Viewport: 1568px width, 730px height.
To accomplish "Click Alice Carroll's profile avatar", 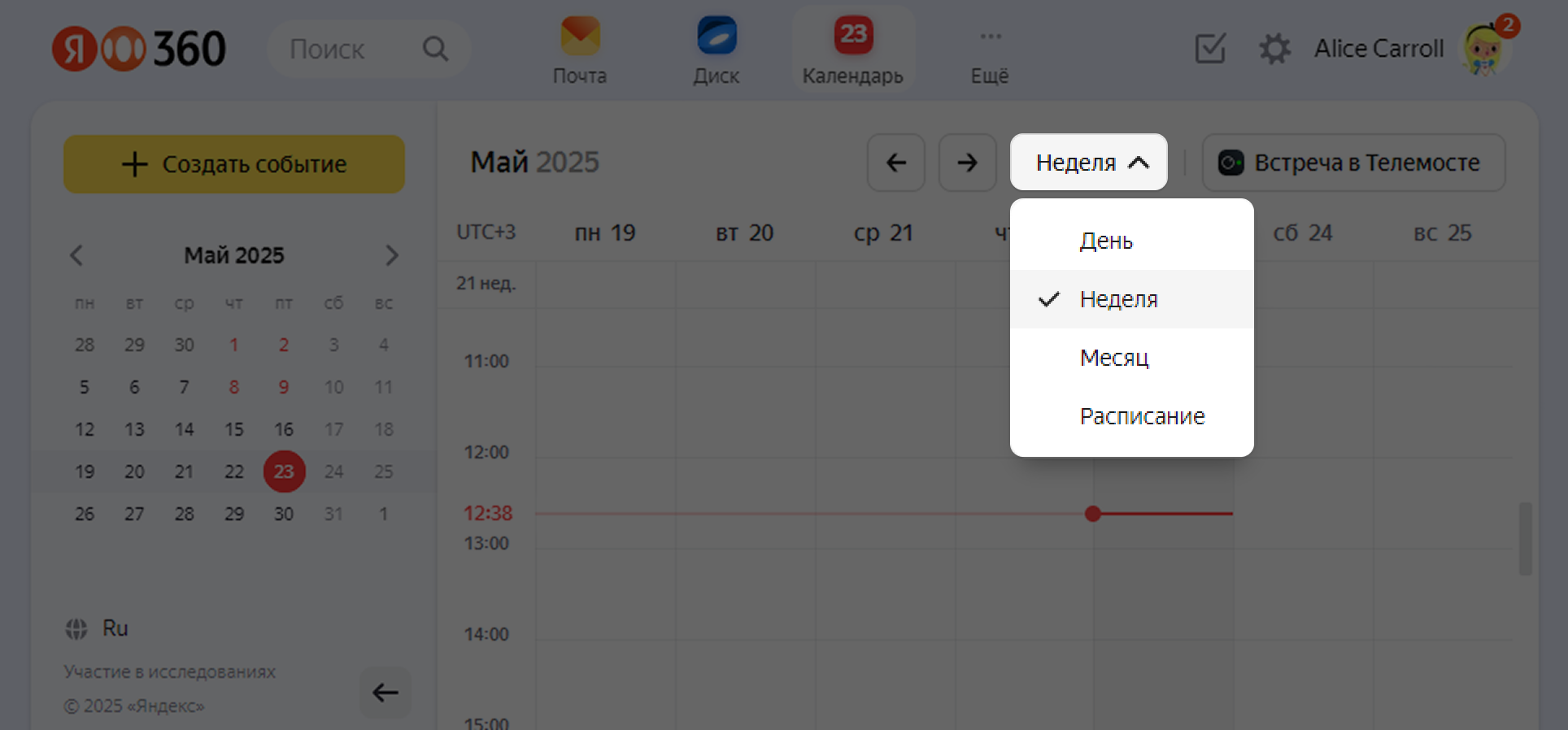I will pyautogui.click(x=1485, y=49).
